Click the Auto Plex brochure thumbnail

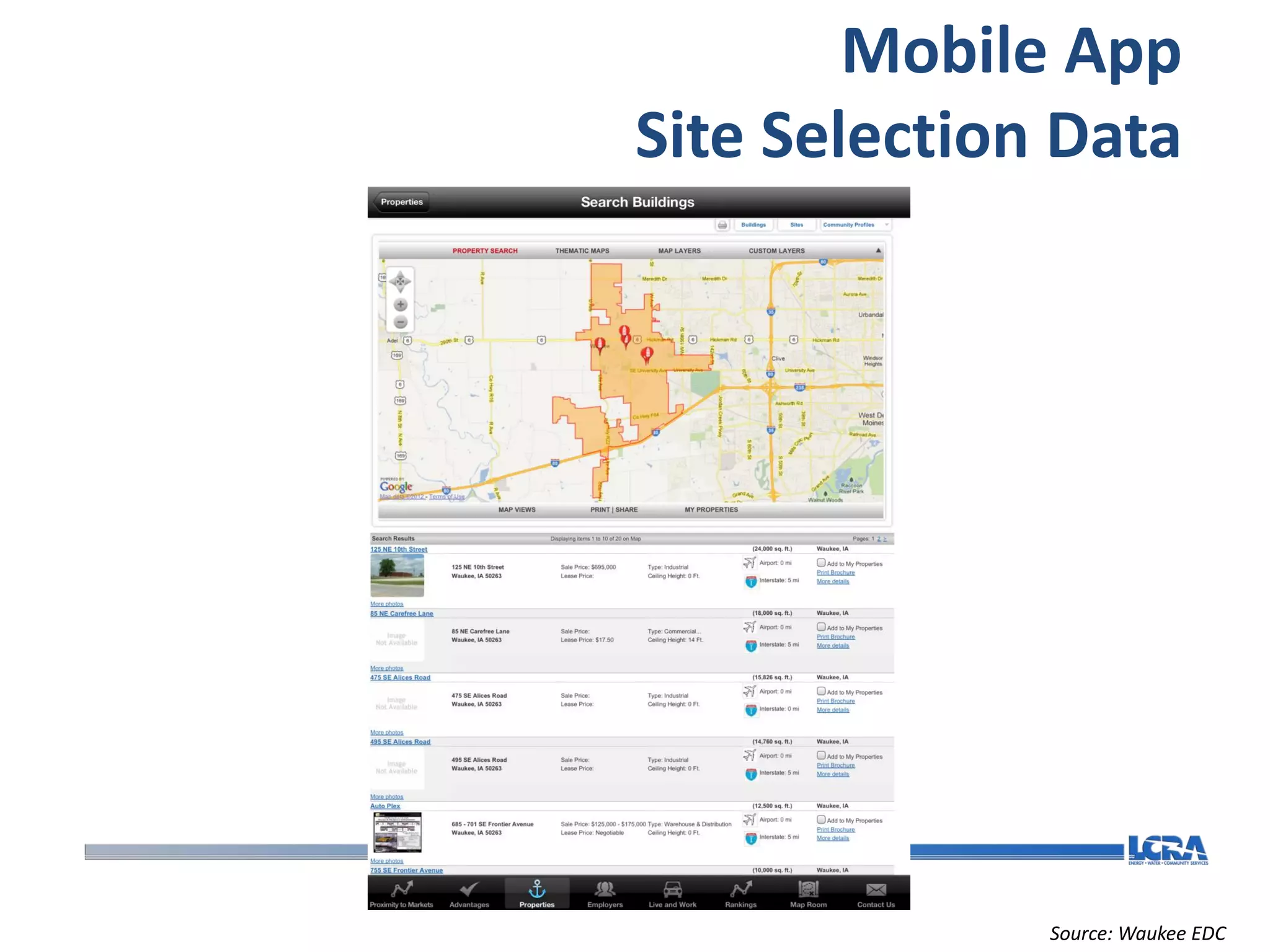coord(397,832)
